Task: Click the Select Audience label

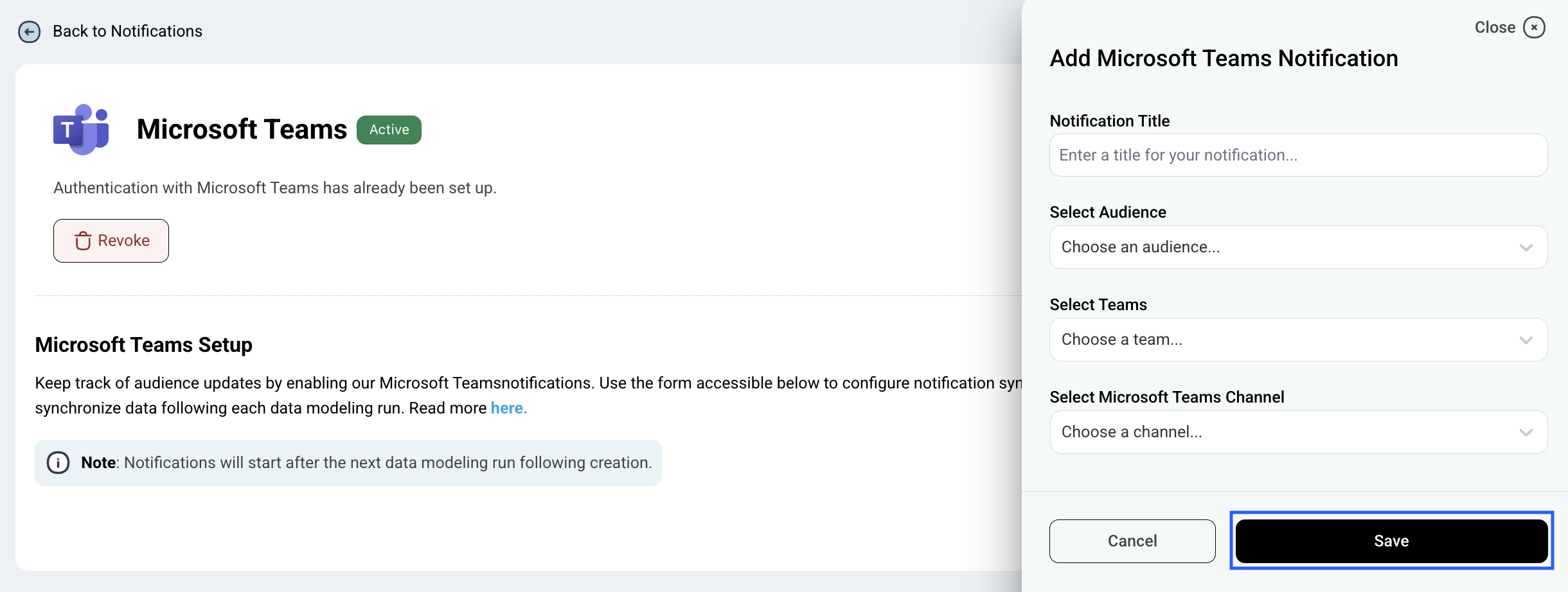Action: tap(1108, 213)
